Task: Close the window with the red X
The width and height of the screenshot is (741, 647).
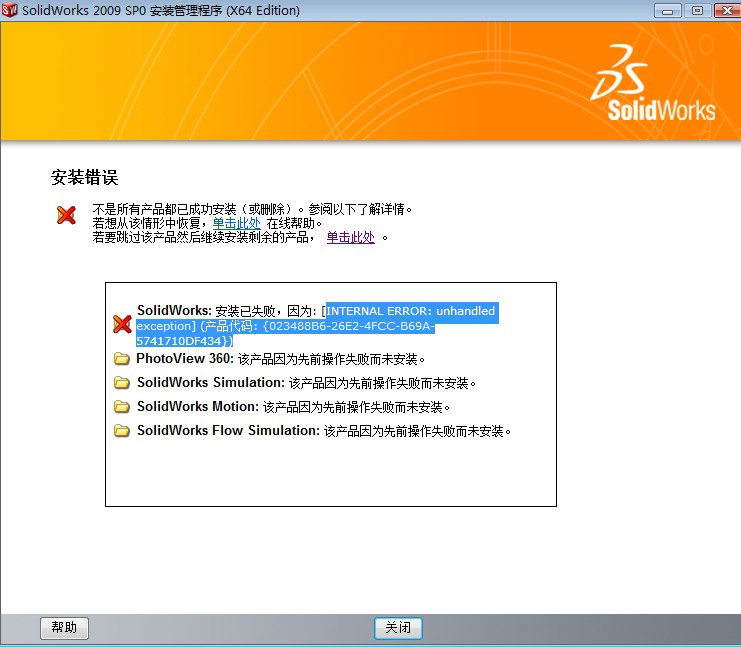Action: point(727,10)
